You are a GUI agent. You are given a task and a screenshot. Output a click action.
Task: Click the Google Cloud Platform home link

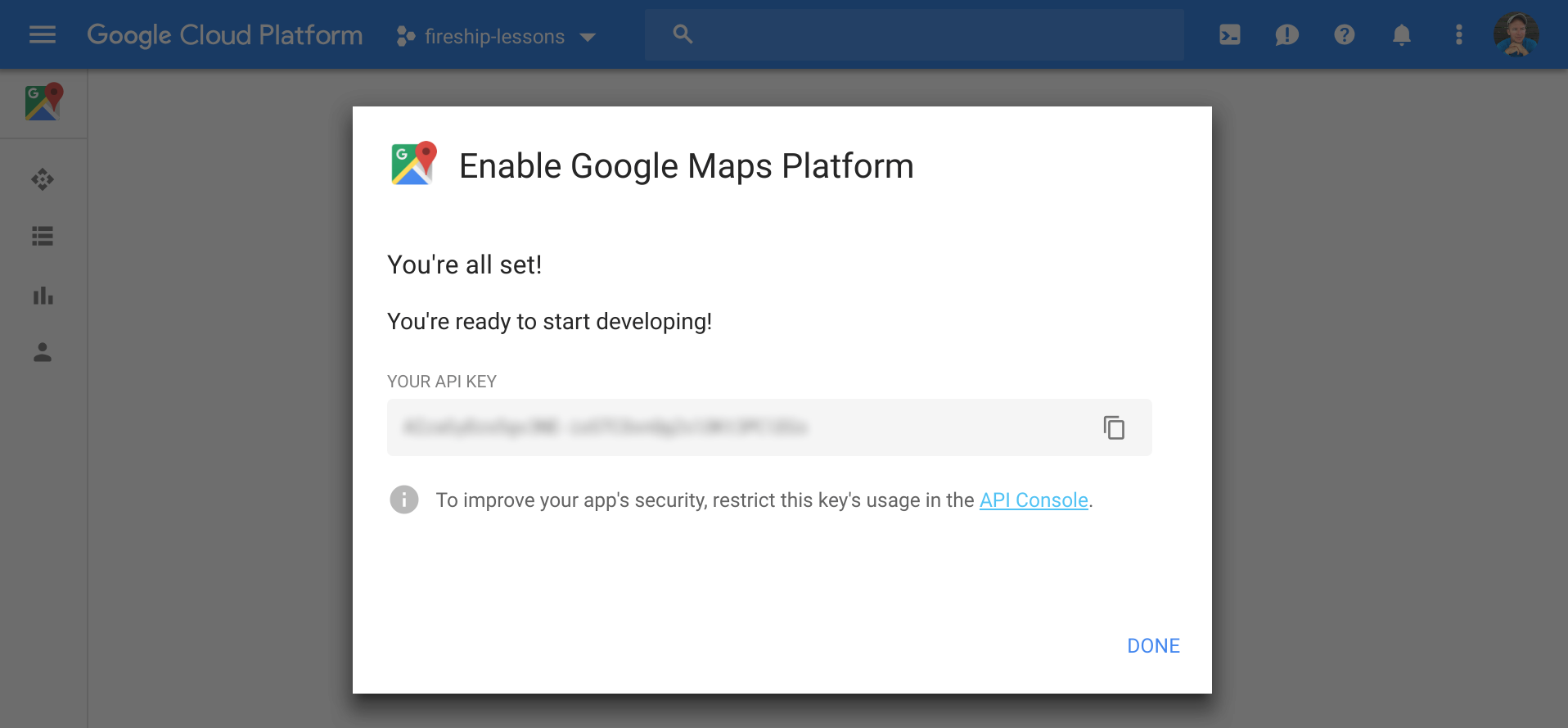coord(224,34)
